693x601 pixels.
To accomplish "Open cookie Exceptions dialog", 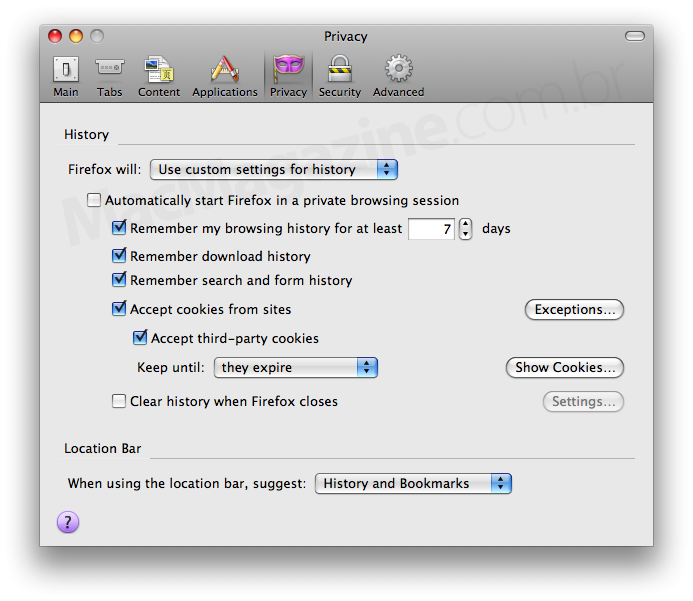I will [574, 309].
